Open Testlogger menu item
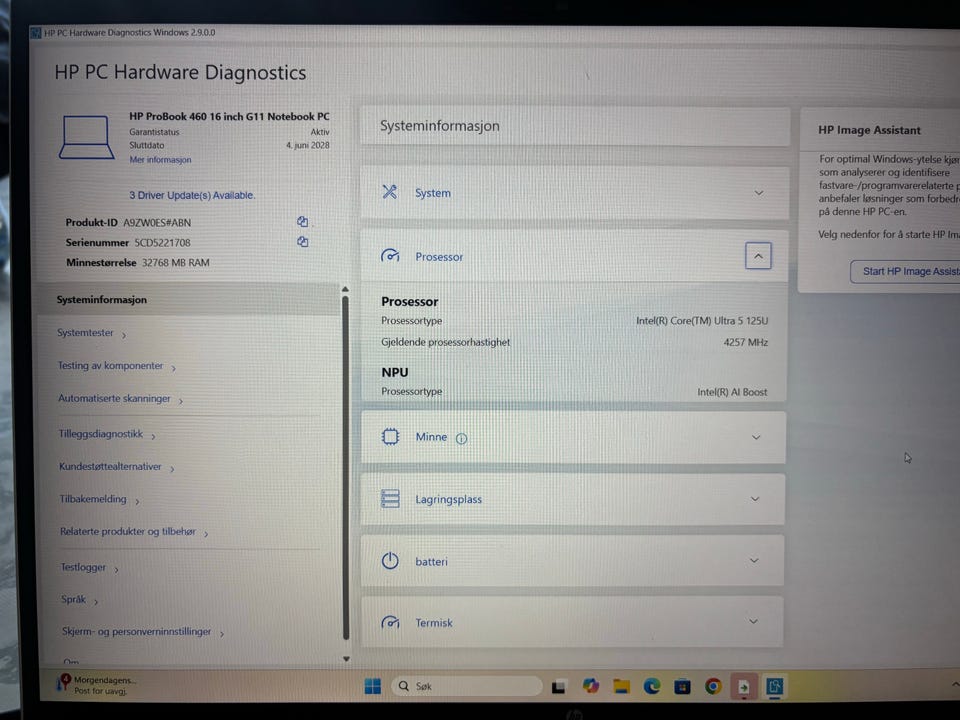The image size is (960, 720). (x=89, y=567)
